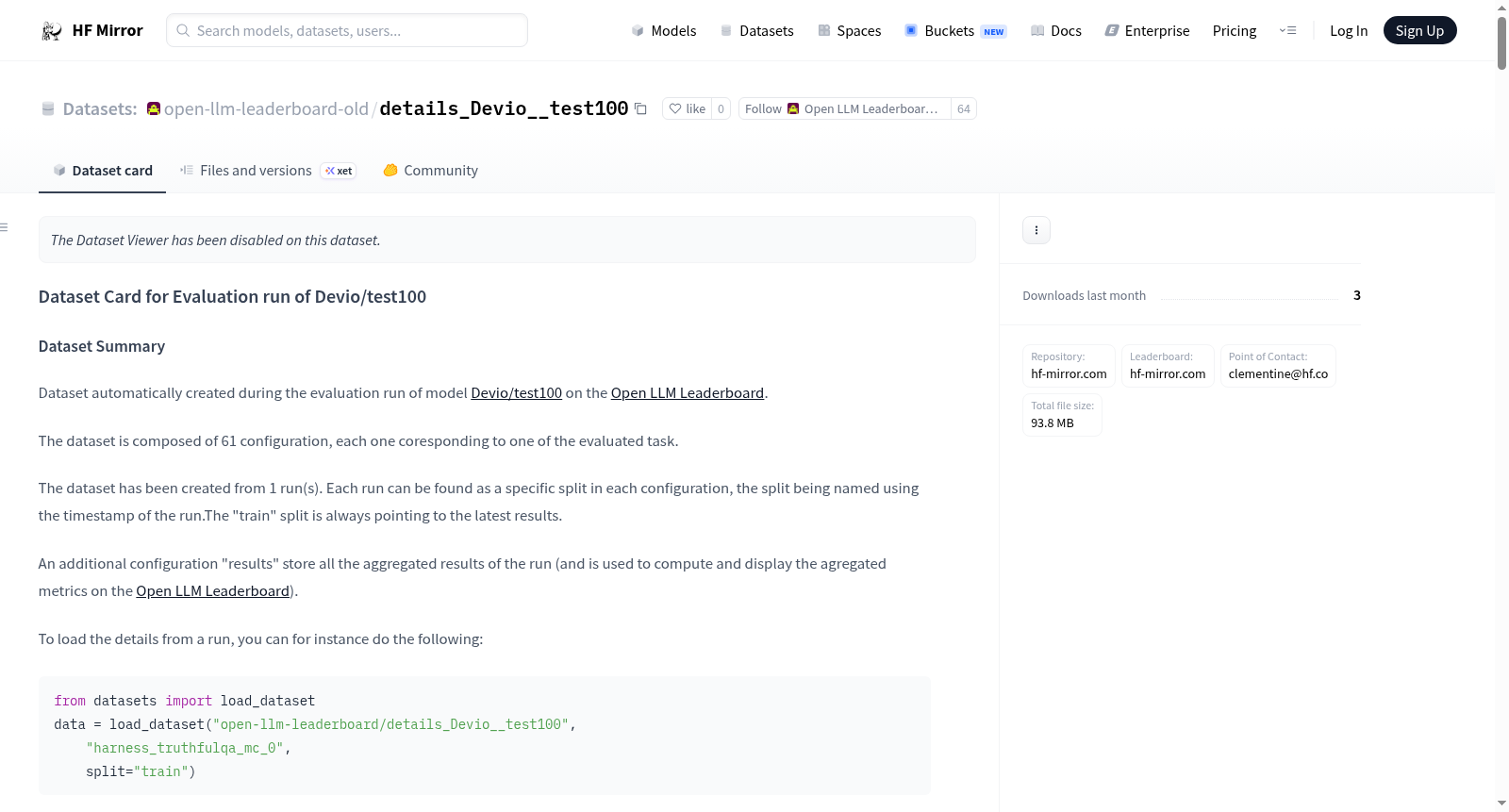Click the follower count 64
1509x812 pixels.
pyautogui.click(x=964, y=108)
